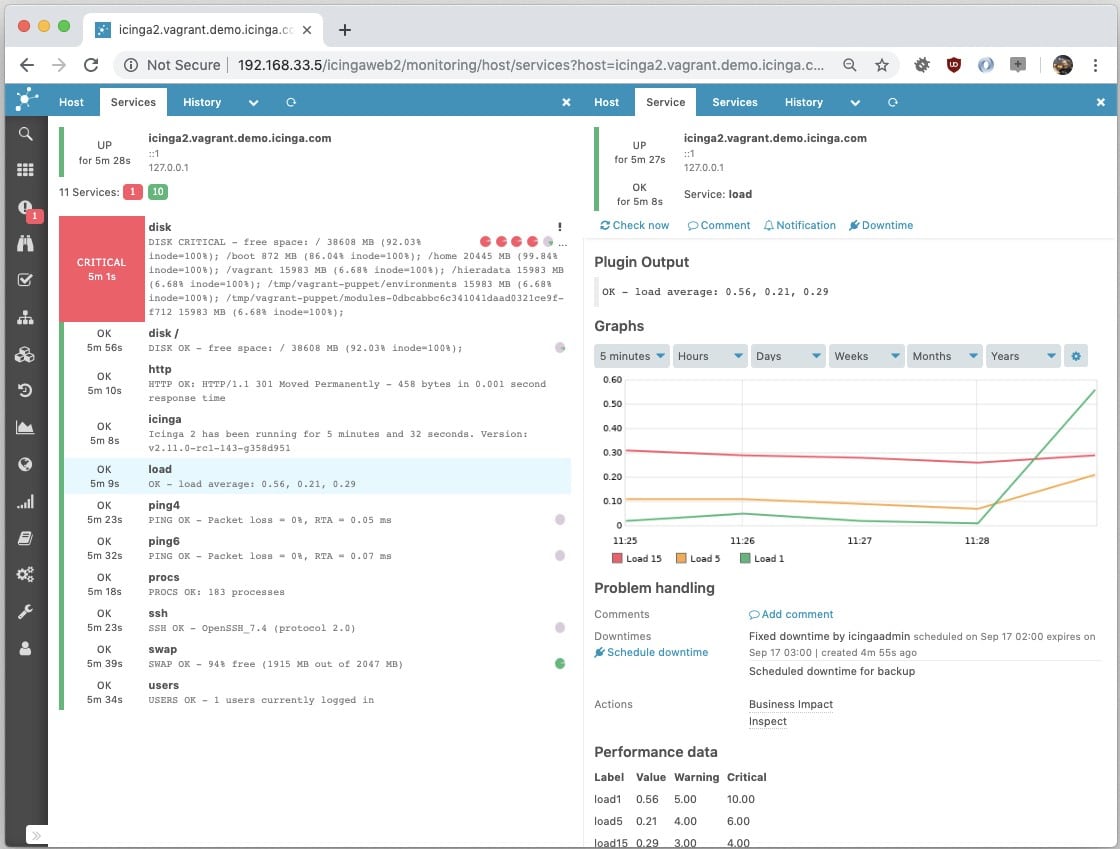The height and width of the screenshot is (849, 1120).
Task: Open the Hours graph range dropdown
Action: (709, 356)
